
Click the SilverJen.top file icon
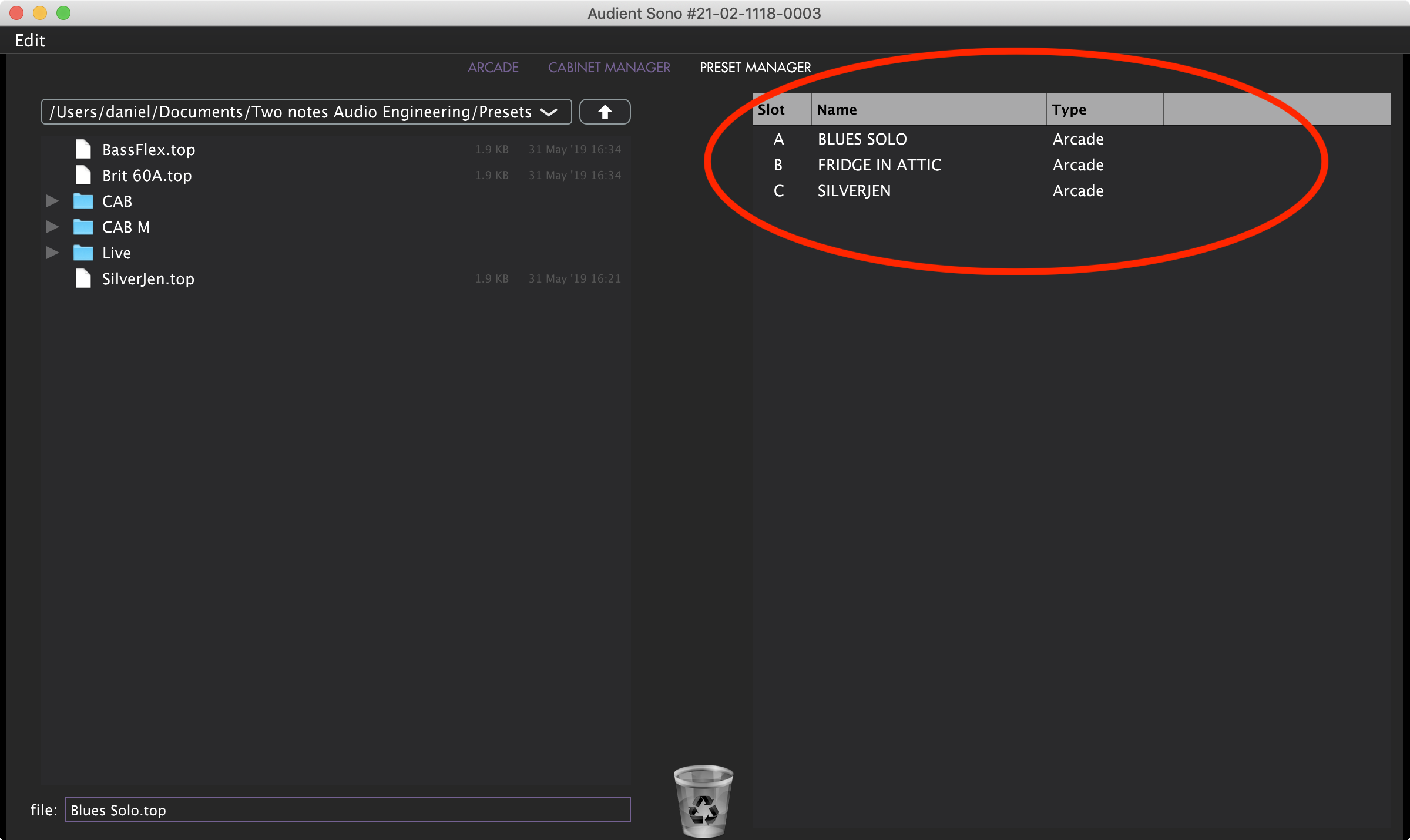pyautogui.click(x=83, y=279)
